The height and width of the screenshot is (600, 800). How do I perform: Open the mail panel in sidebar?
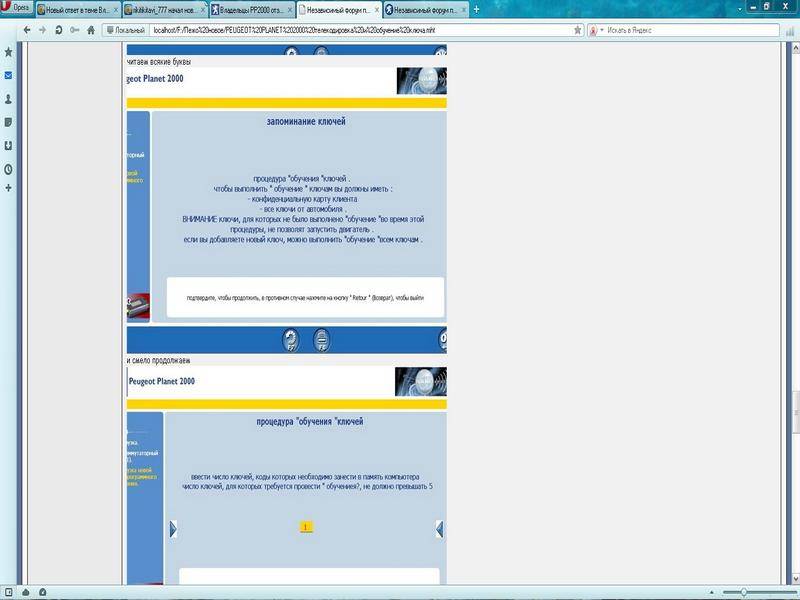tap(8, 76)
